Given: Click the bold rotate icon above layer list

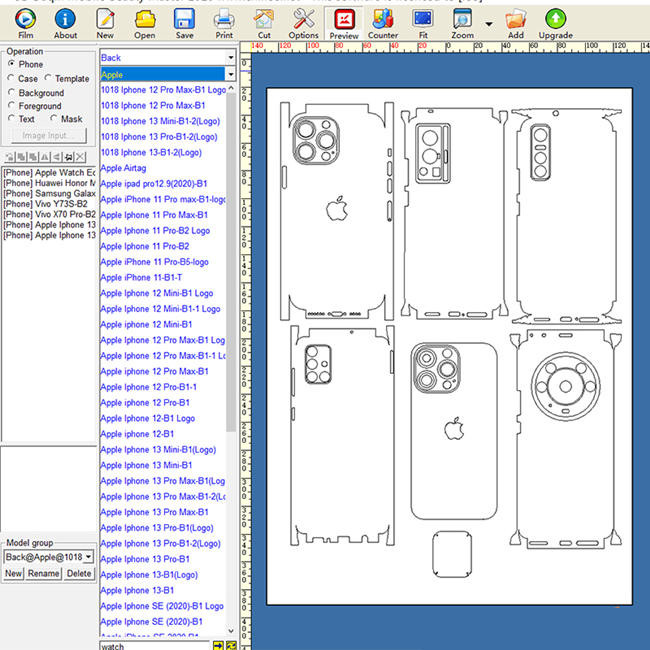Looking at the screenshot, I should (x=68, y=157).
